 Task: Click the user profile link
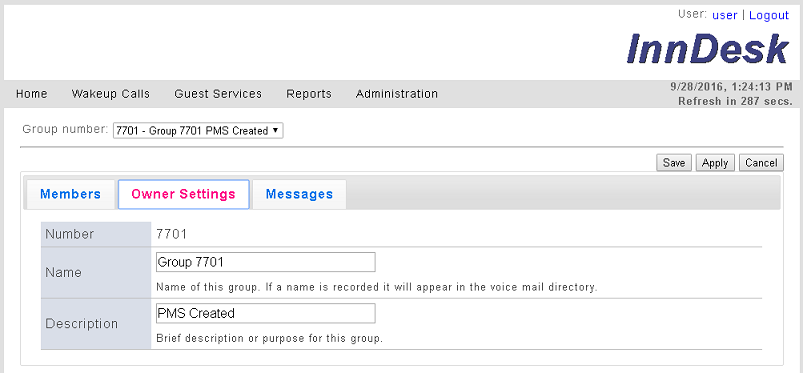point(725,15)
